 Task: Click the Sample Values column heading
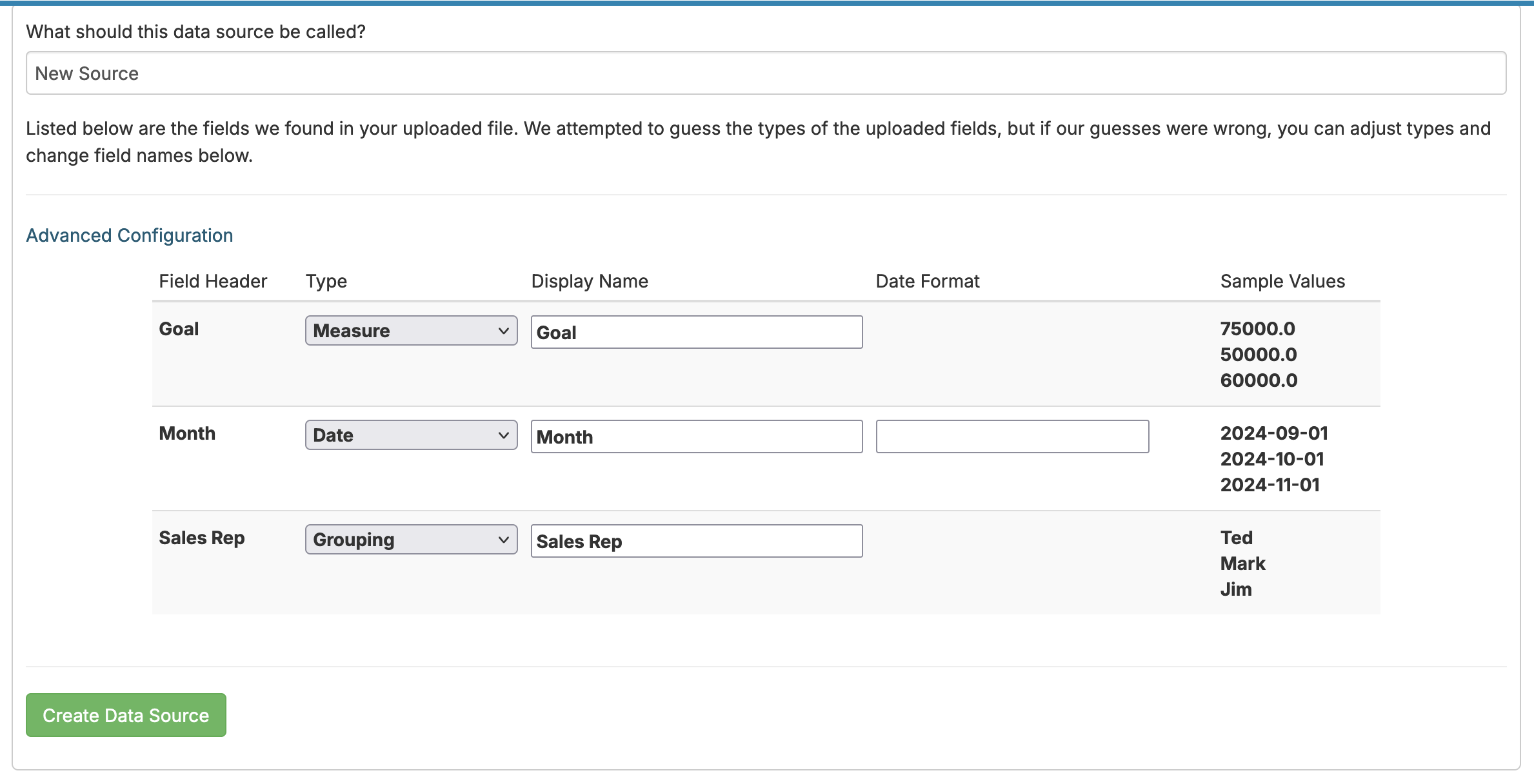1282,281
